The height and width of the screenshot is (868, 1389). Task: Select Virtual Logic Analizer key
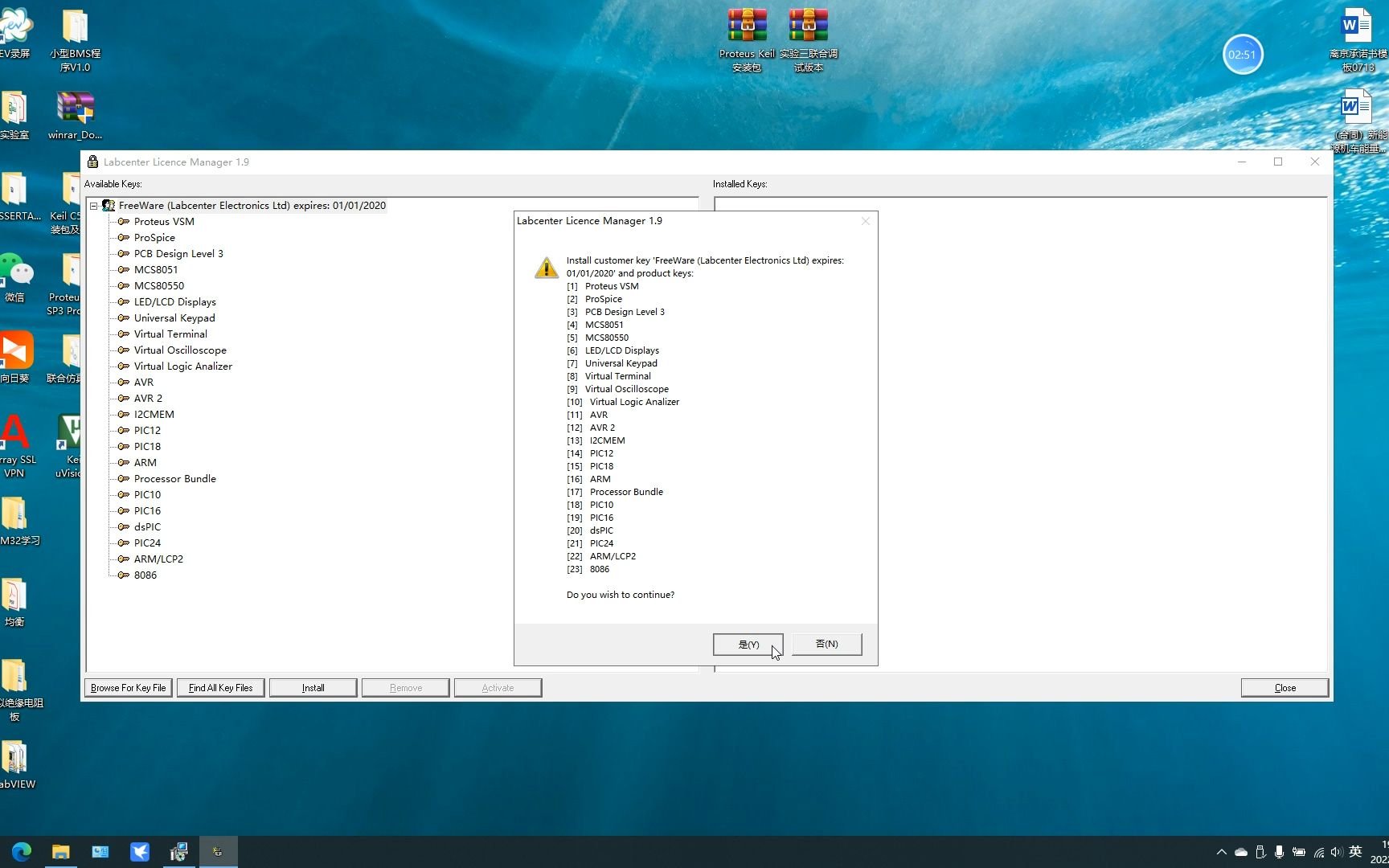[x=183, y=366]
